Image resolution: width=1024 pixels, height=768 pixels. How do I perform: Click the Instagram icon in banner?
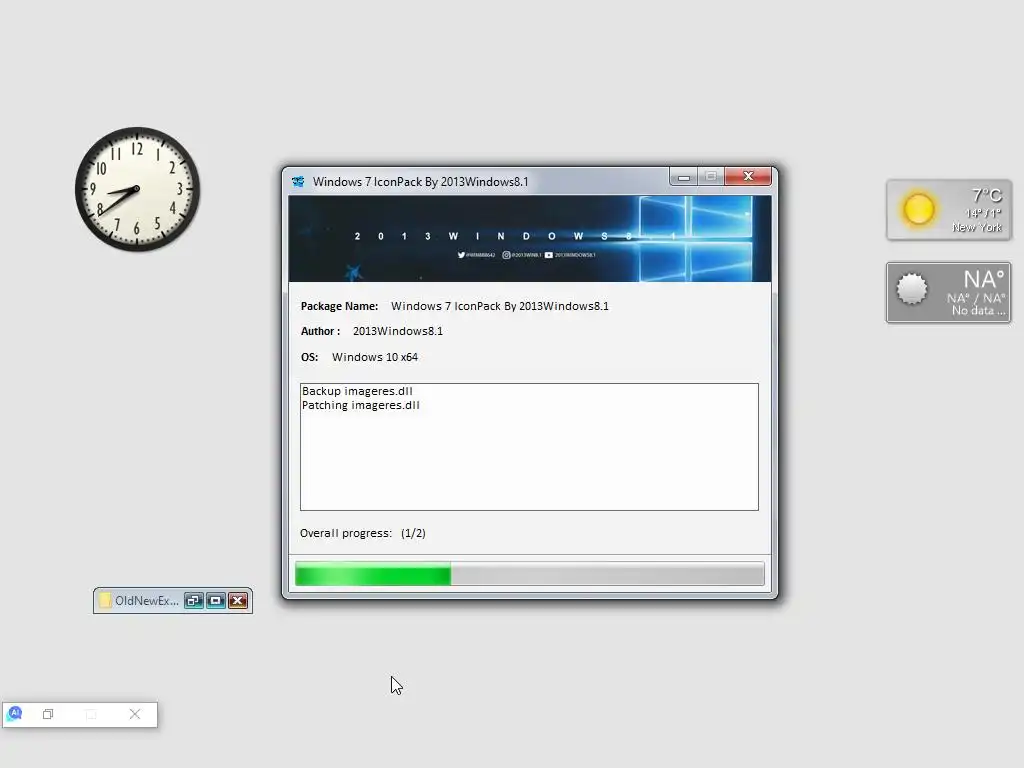[x=506, y=255]
